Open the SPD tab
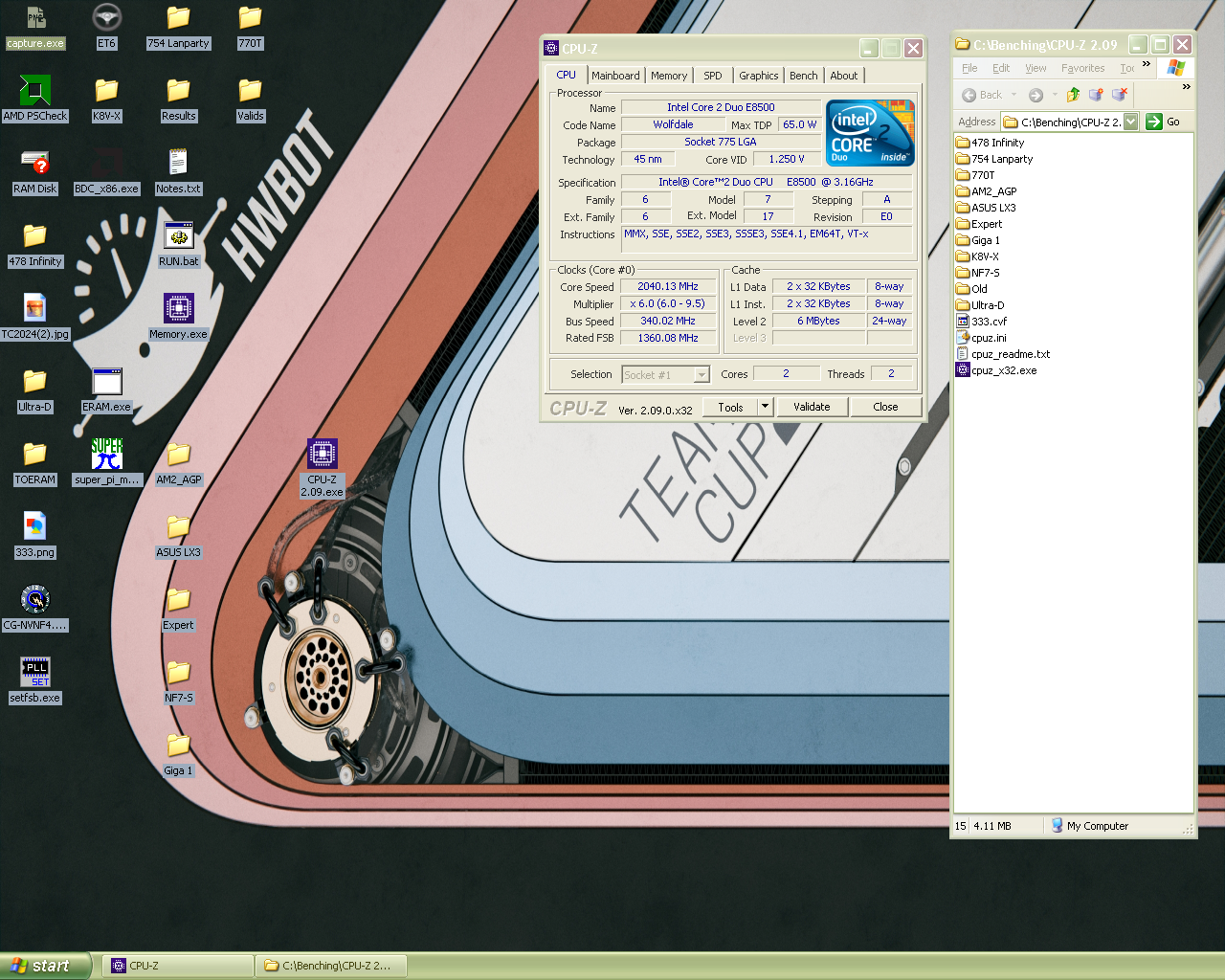 pyautogui.click(x=713, y=76)
